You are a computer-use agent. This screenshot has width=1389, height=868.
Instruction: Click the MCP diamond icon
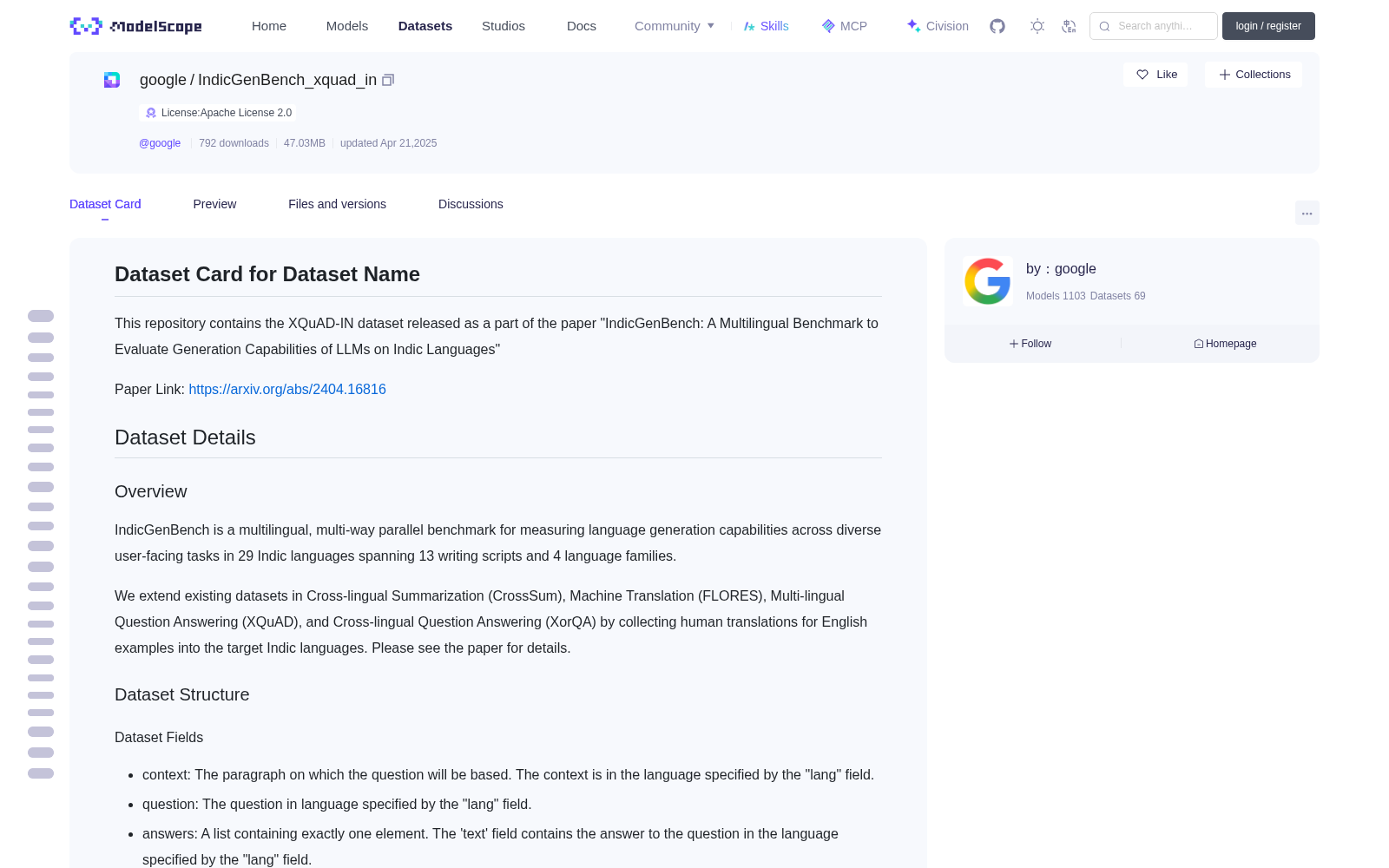point(828,26)
